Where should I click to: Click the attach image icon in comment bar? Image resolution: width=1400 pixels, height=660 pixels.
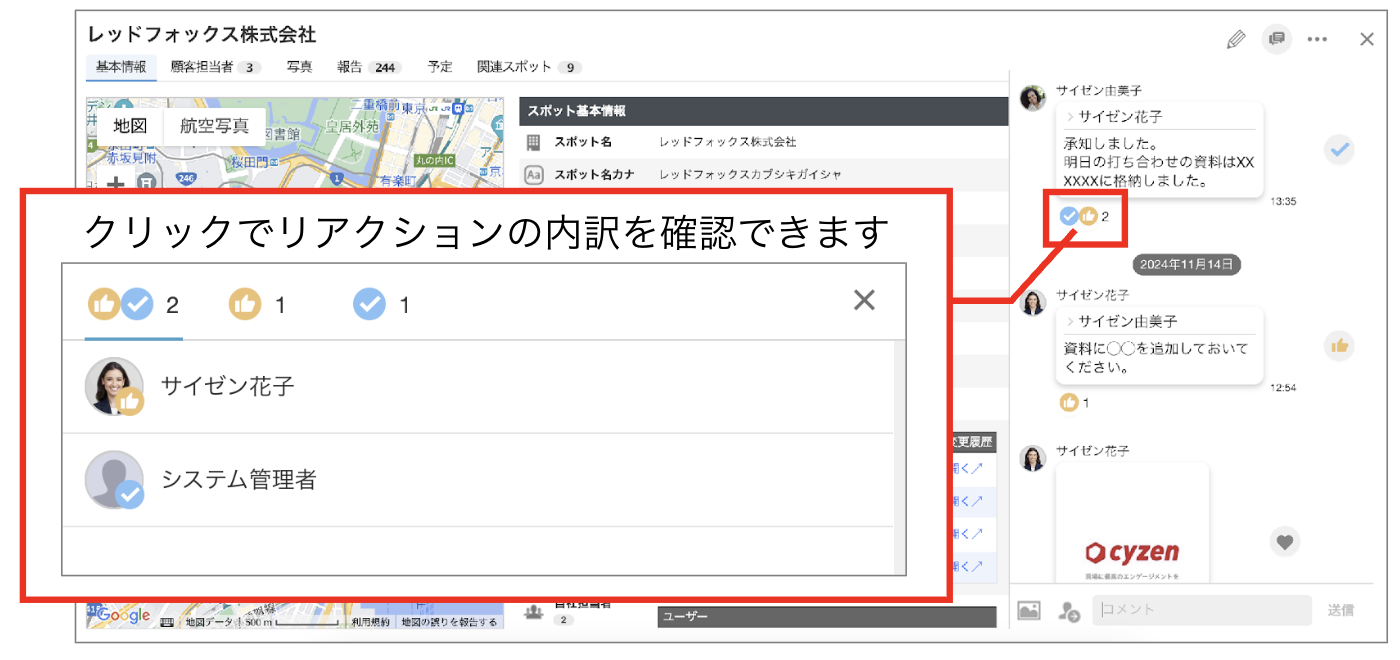coord(1029,610)
